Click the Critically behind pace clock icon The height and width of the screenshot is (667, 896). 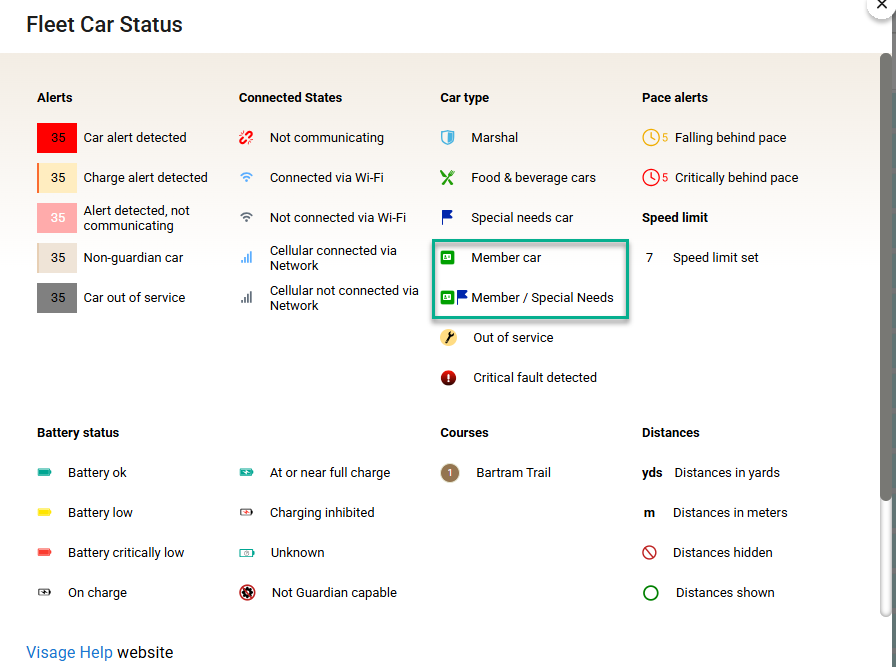click(x=651, y=178)
